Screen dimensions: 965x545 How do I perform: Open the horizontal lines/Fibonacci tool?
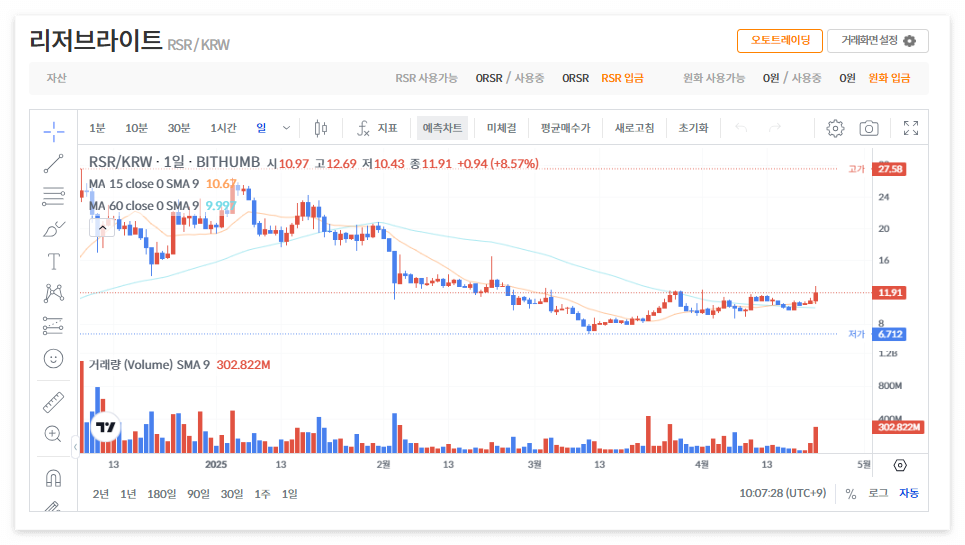[x=54, y=196]
